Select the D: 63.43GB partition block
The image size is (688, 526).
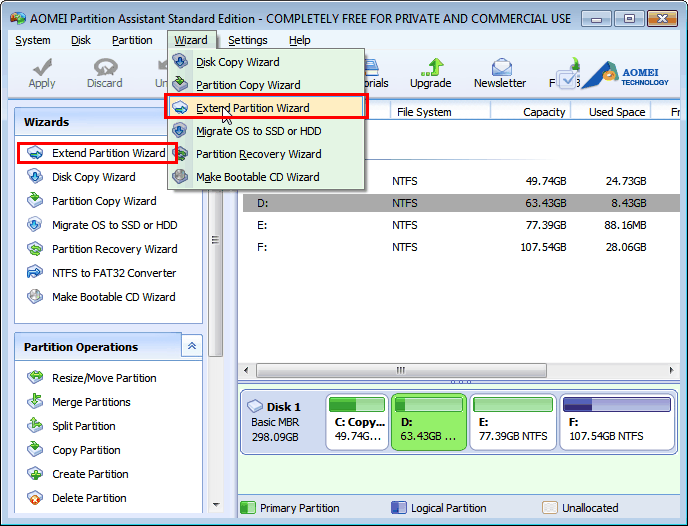pyautogui.click(x=429, y=422)
